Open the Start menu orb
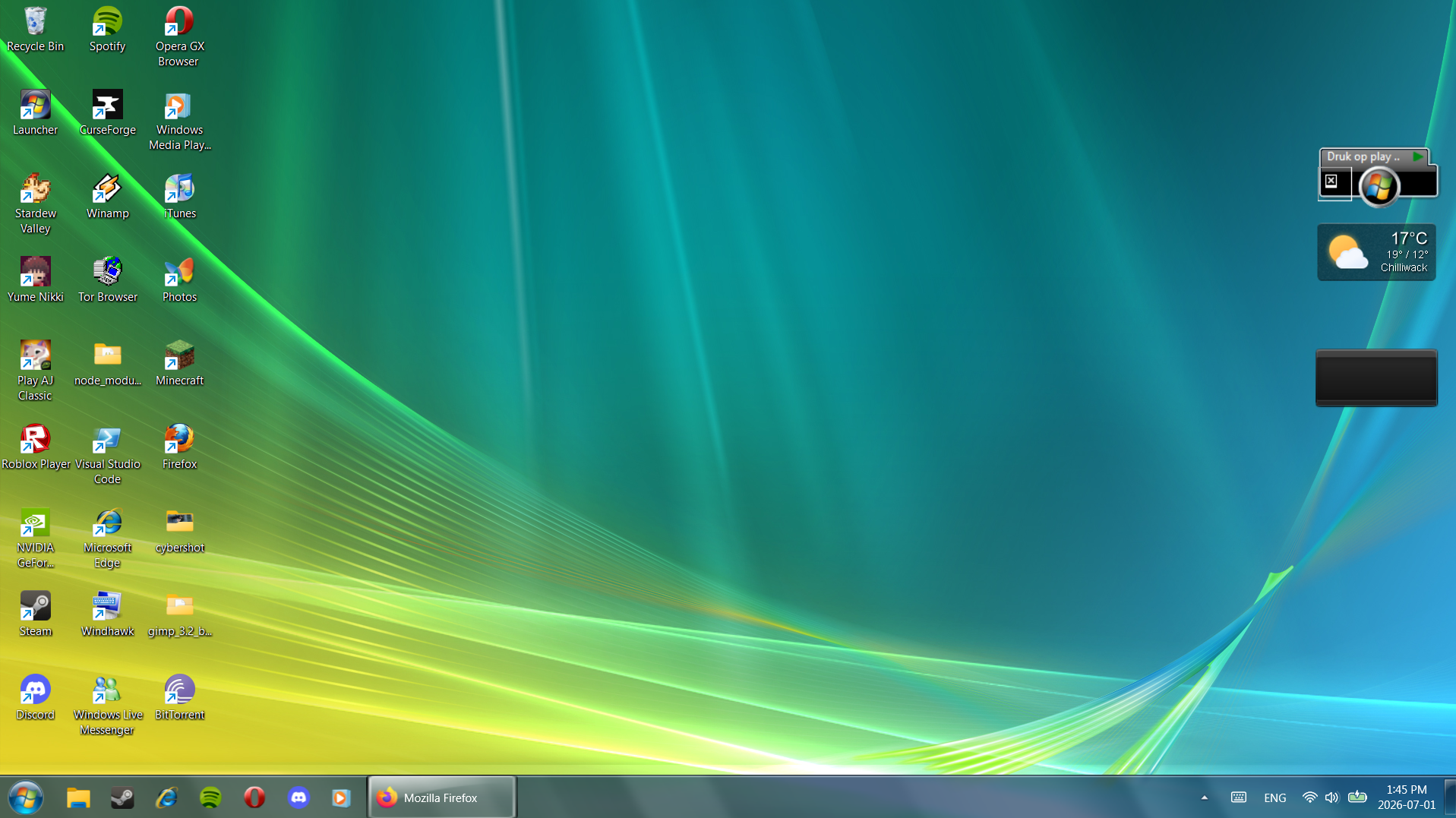The height and width of the screenshot is (818, 1456). point(26,797)
